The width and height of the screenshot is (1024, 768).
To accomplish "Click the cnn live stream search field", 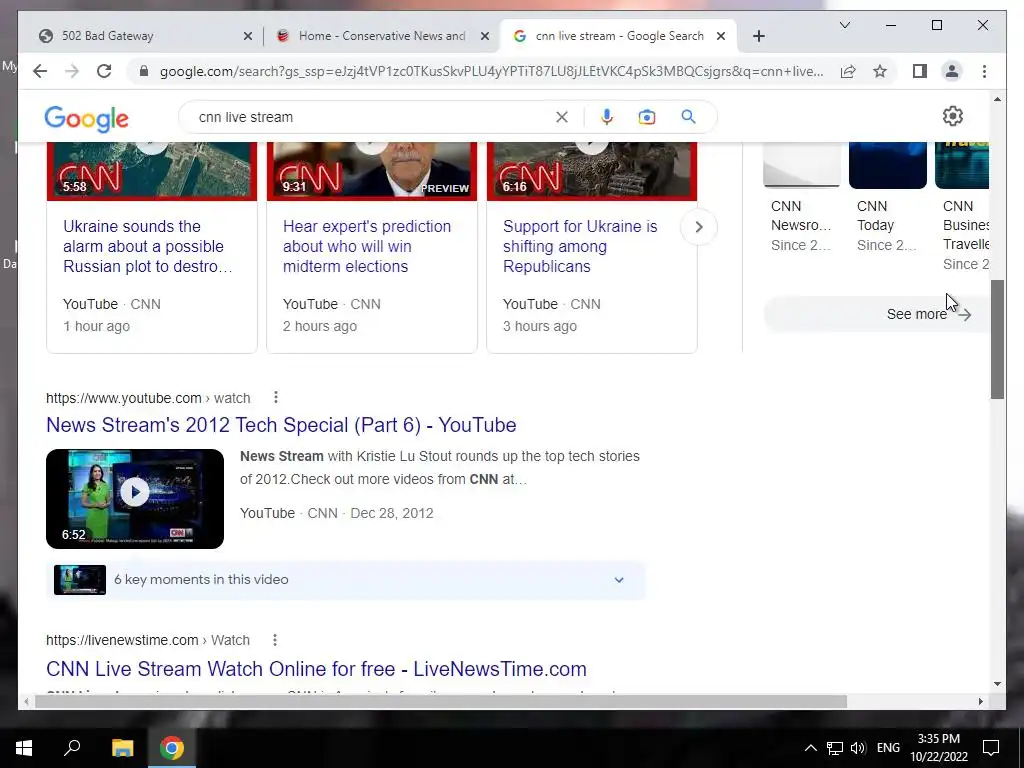I will (x=372, y=117).
